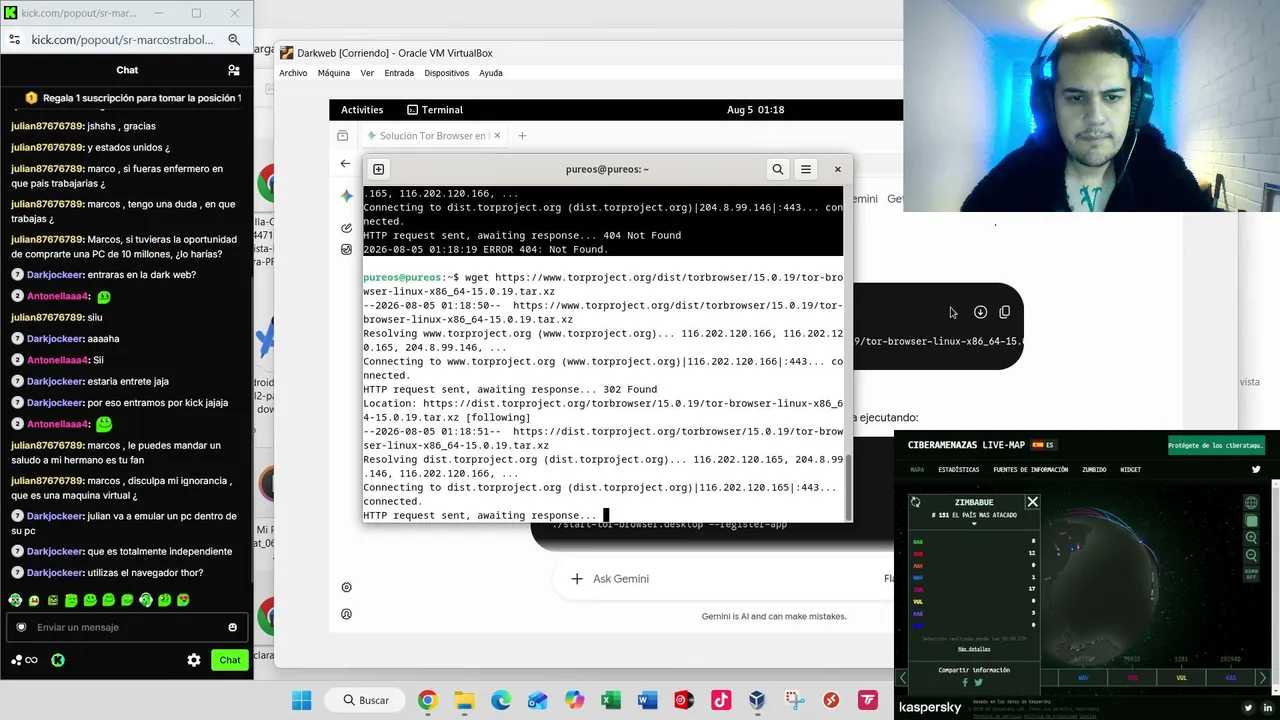Open the Dispositivos menu in VirtualBox
The height and width of the screenshot is (720, 1280).
[446, 73]
